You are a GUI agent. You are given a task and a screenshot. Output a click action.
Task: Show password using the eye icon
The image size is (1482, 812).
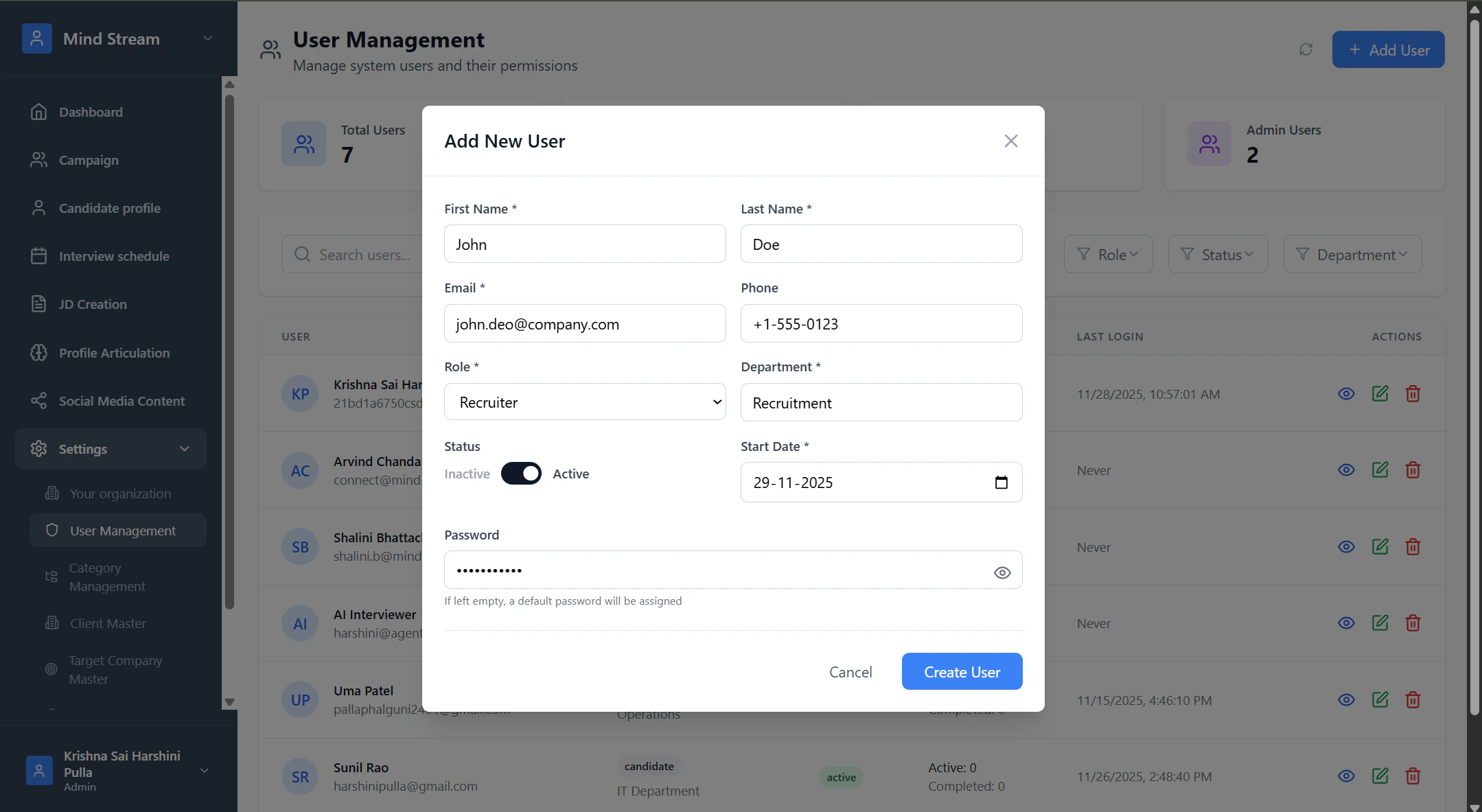point(1001,572)
